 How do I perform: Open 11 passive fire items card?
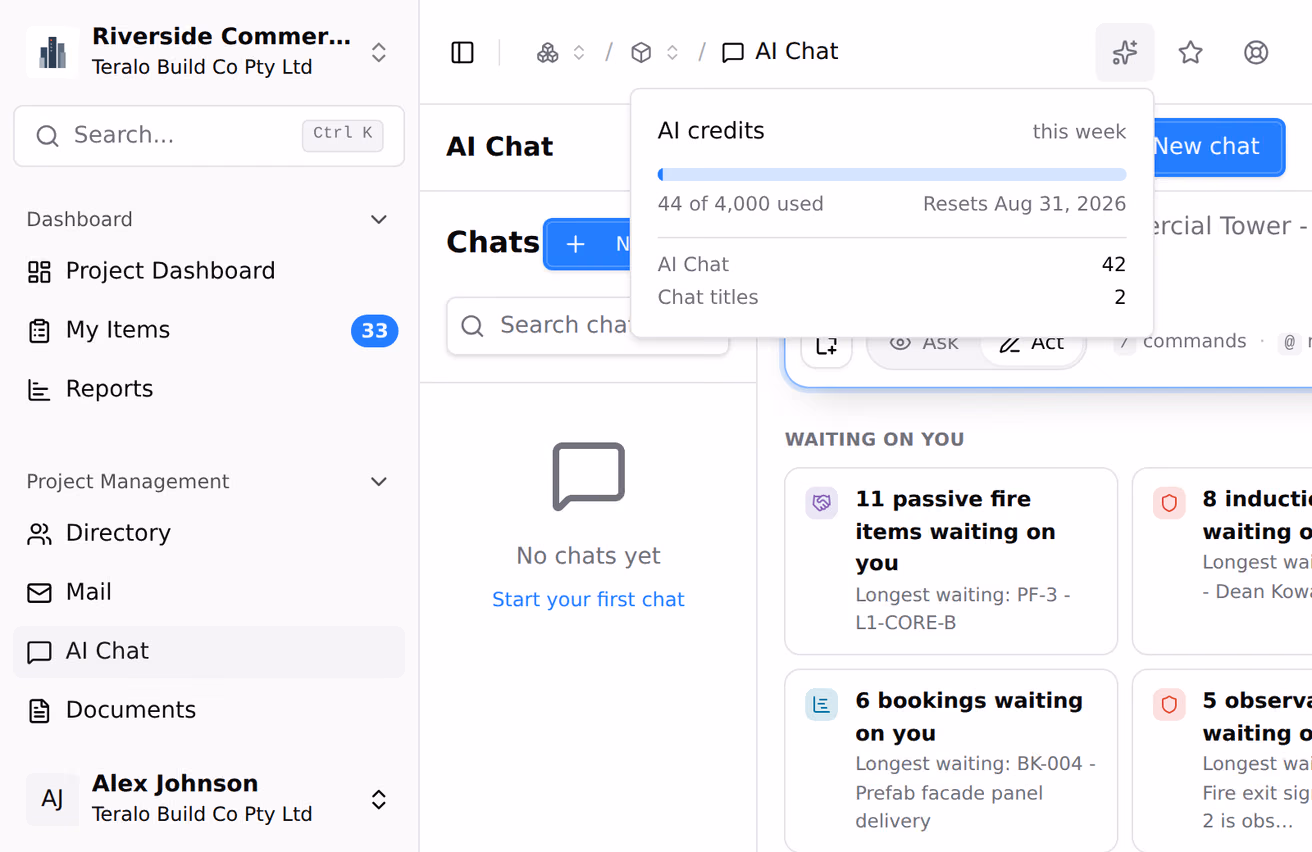951,561
